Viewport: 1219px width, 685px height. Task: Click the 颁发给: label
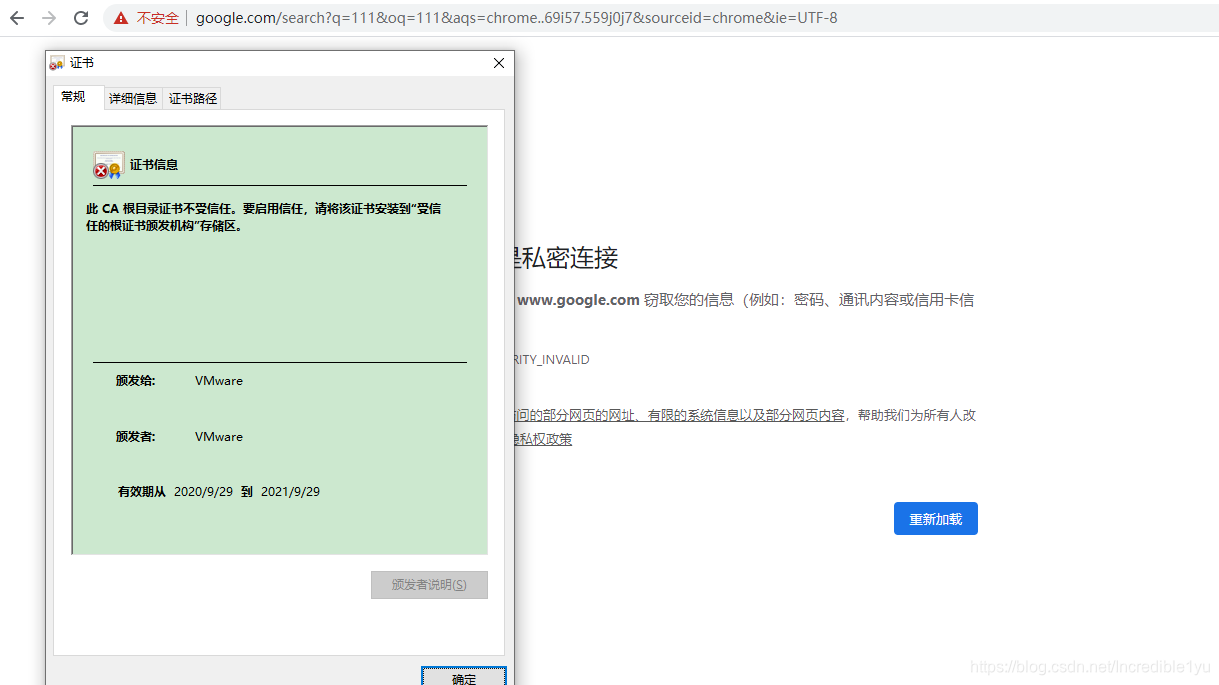[135, 381]
